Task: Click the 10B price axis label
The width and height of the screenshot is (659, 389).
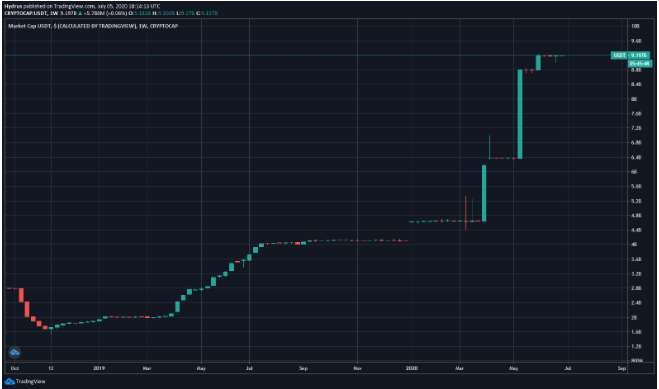Action: coord(635,26)
